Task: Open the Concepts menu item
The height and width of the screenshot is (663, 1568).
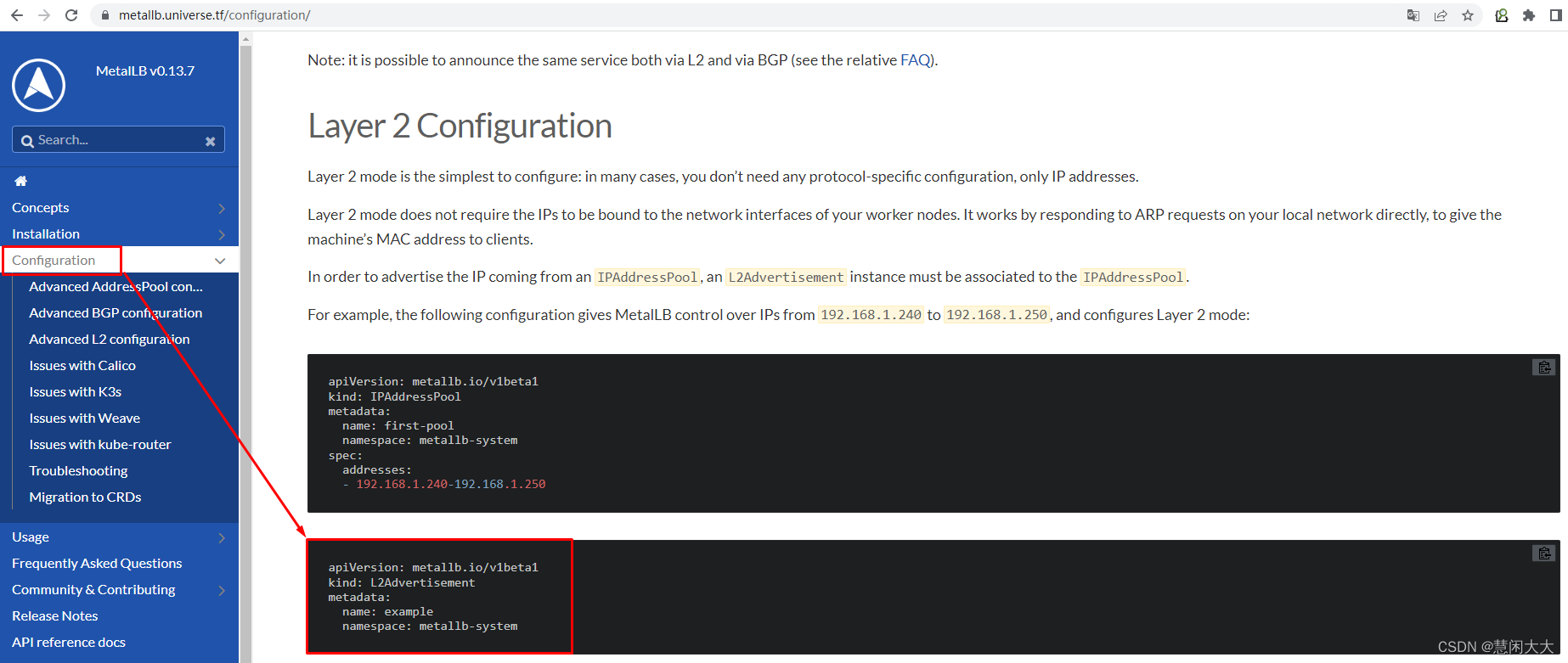Action: coord(41,208)
